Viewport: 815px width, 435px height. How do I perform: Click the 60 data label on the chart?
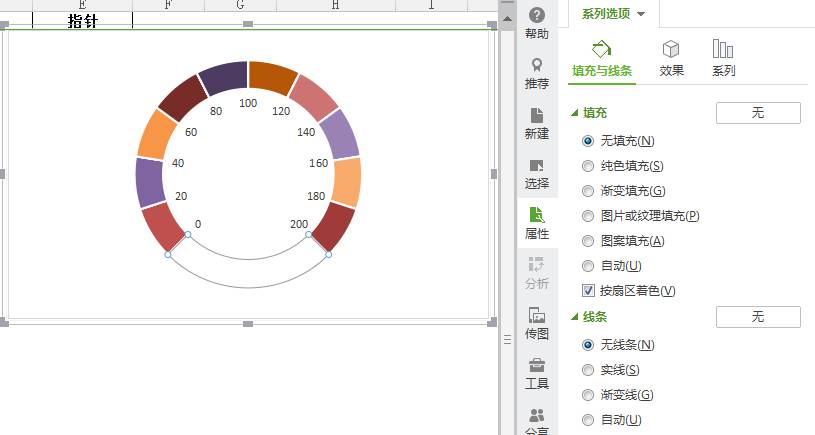(191, 132)
